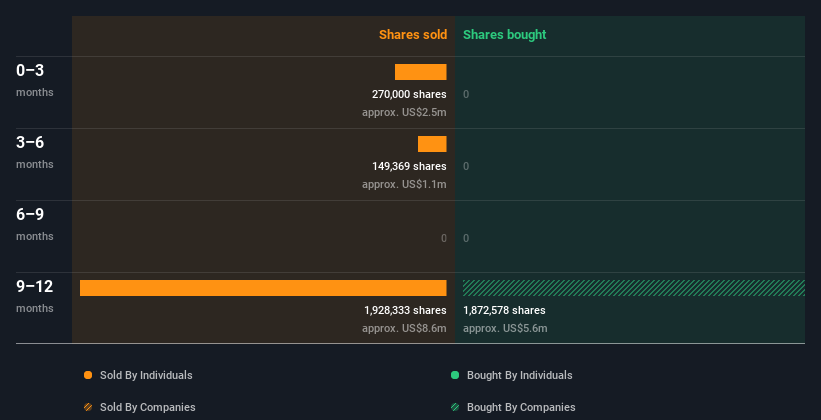Click the 0–3 months orange sold bar
Image resolution: width=821 pixels, height=420 pixels.
click(x=420, y=72)
